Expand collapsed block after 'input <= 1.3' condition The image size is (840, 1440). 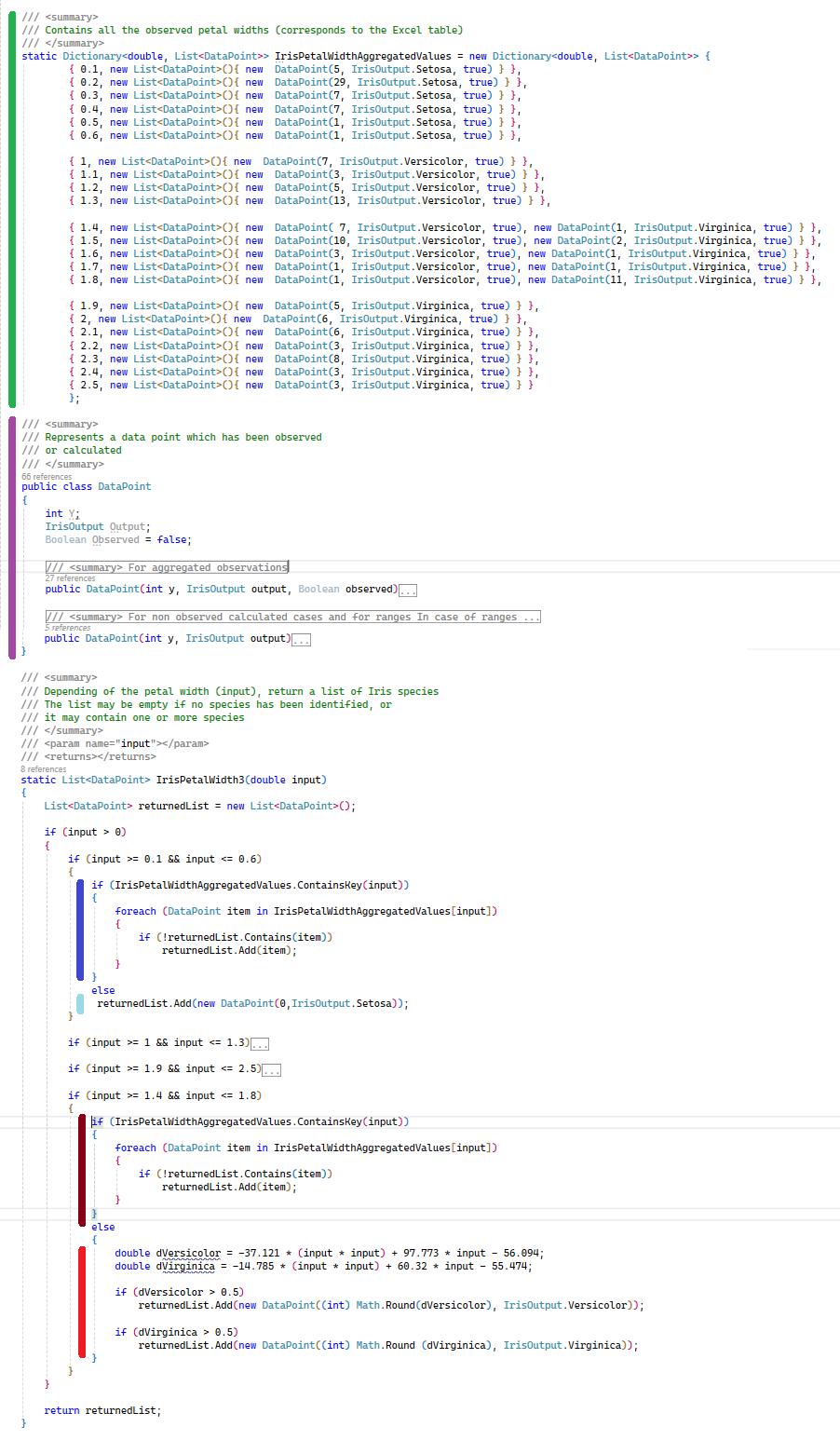pos(261,1043)
